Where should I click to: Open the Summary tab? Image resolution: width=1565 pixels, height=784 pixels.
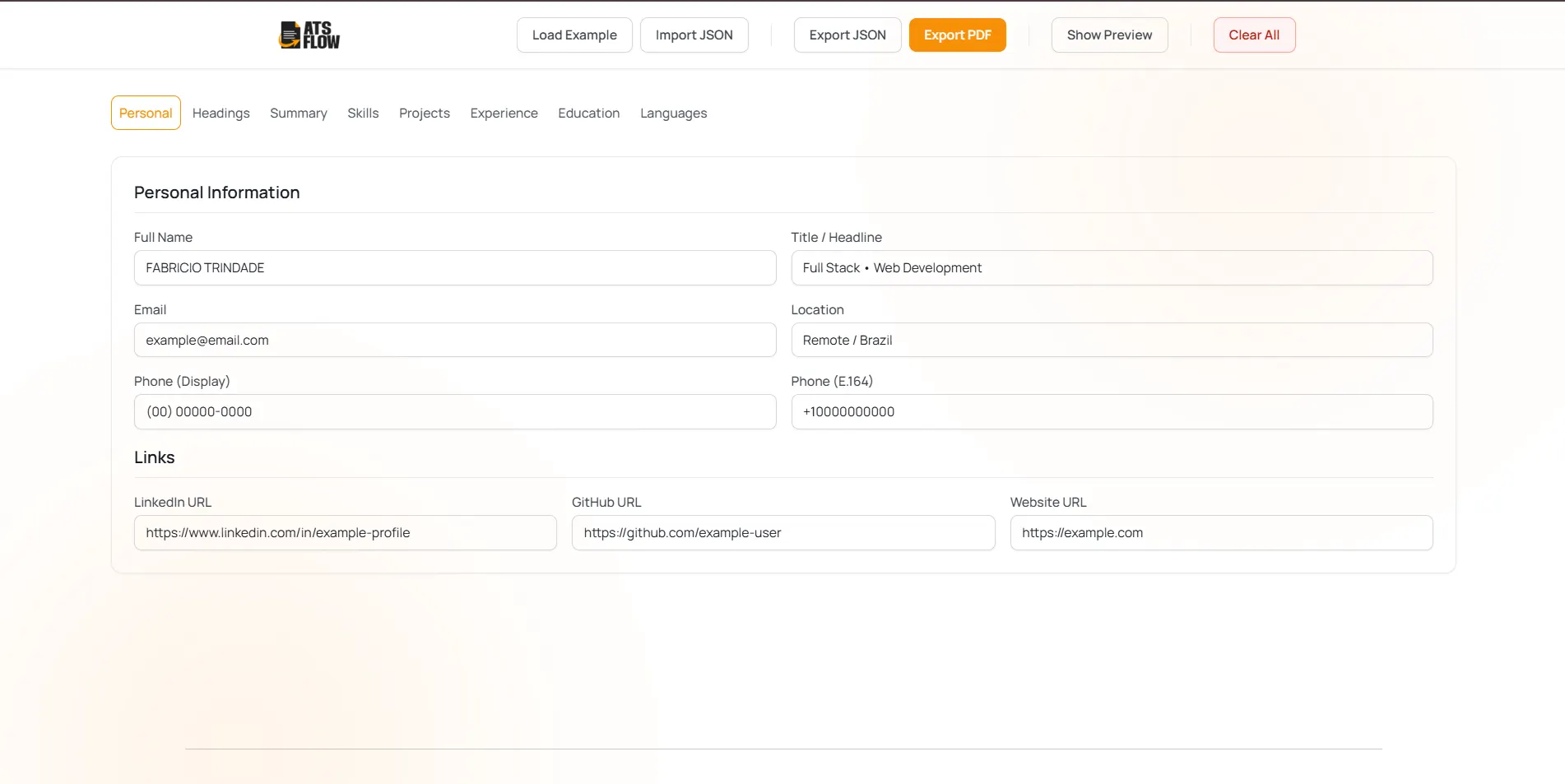point(298,114)
